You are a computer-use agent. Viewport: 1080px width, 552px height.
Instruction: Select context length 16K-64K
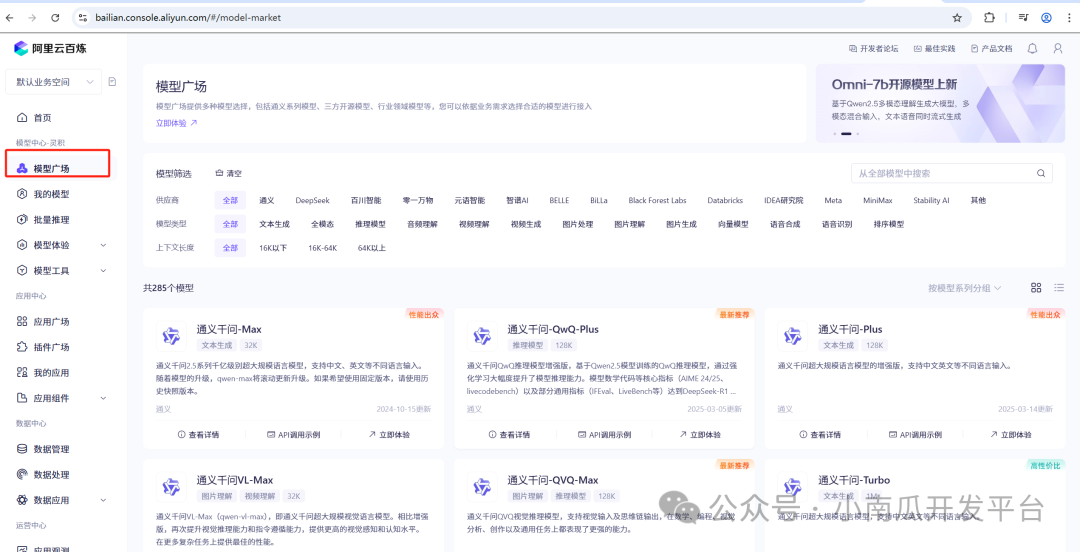pyautogui.click(x=322, y=248)
